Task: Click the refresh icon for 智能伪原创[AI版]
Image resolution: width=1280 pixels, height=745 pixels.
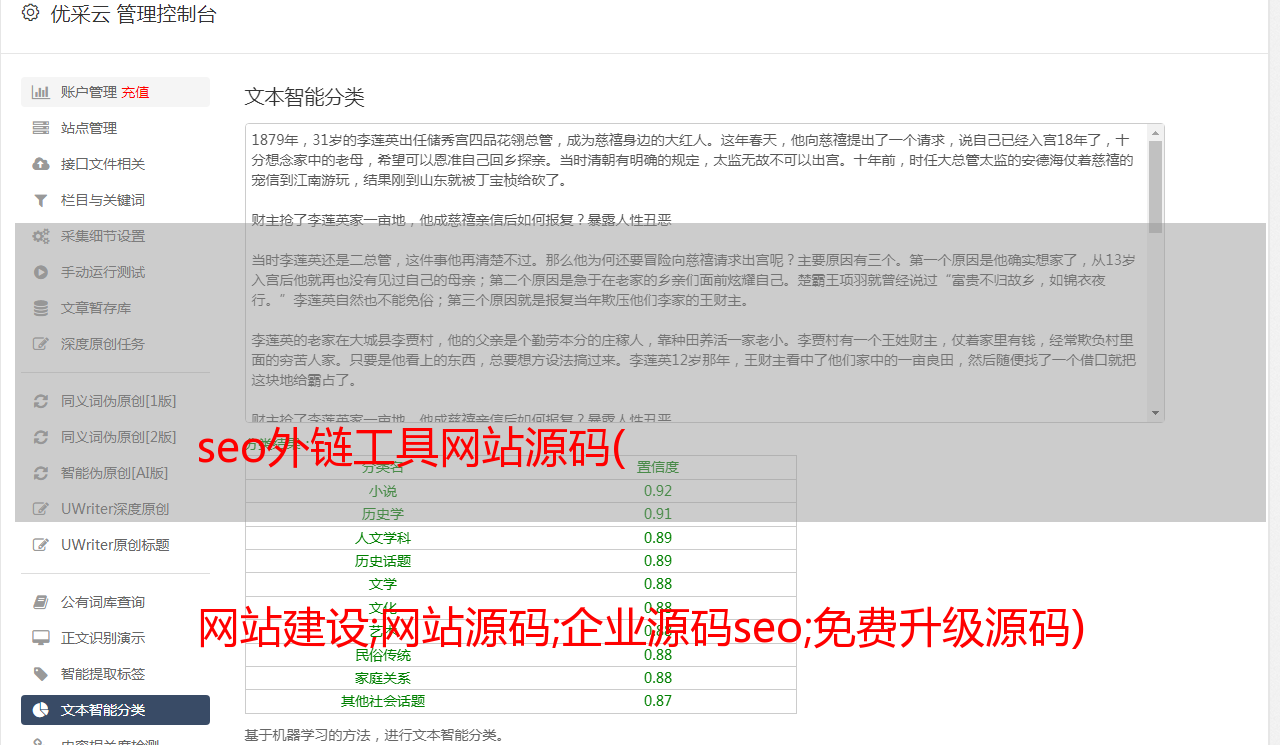Action: [41, 473]
